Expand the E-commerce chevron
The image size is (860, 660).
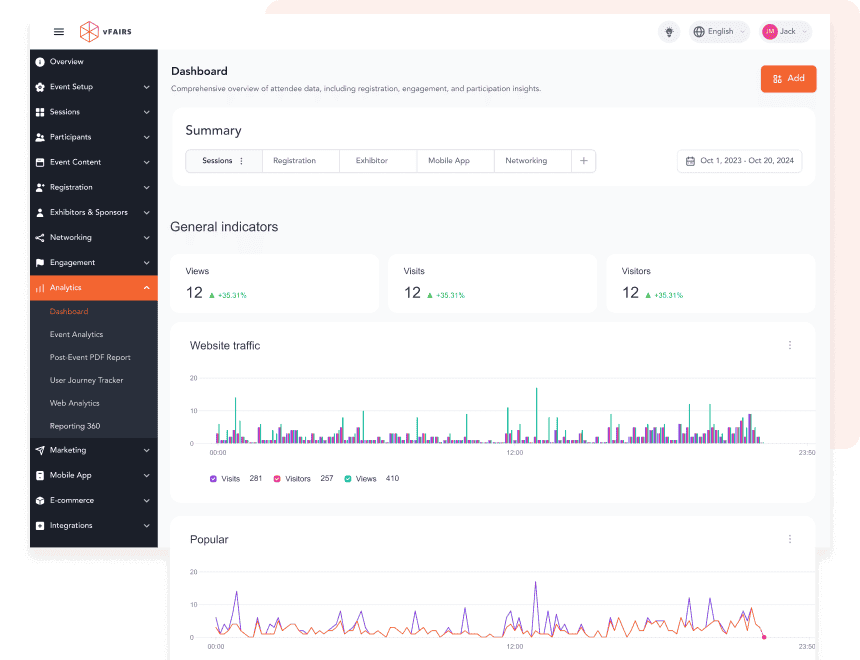click(146, 501)
